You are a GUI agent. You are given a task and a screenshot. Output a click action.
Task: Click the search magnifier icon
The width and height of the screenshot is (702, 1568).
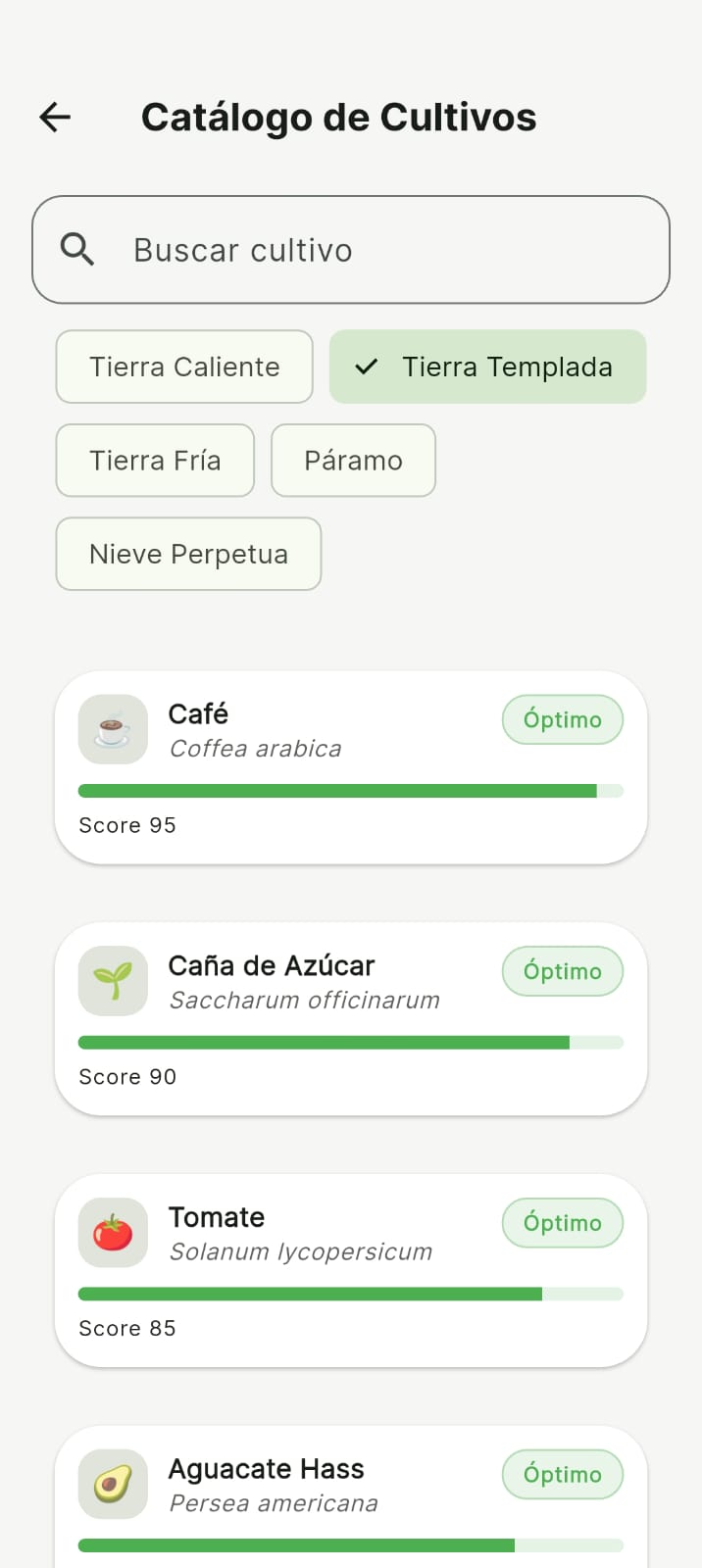point(77,250)
